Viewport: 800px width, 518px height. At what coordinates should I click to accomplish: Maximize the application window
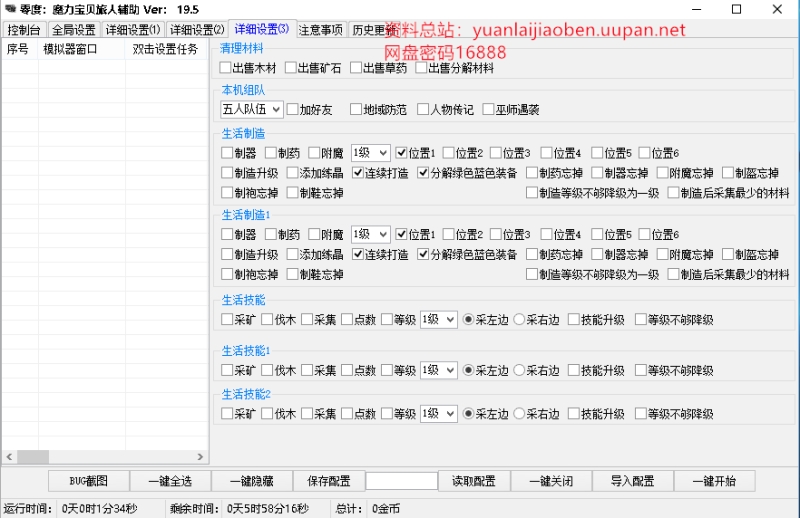(736, 9)
